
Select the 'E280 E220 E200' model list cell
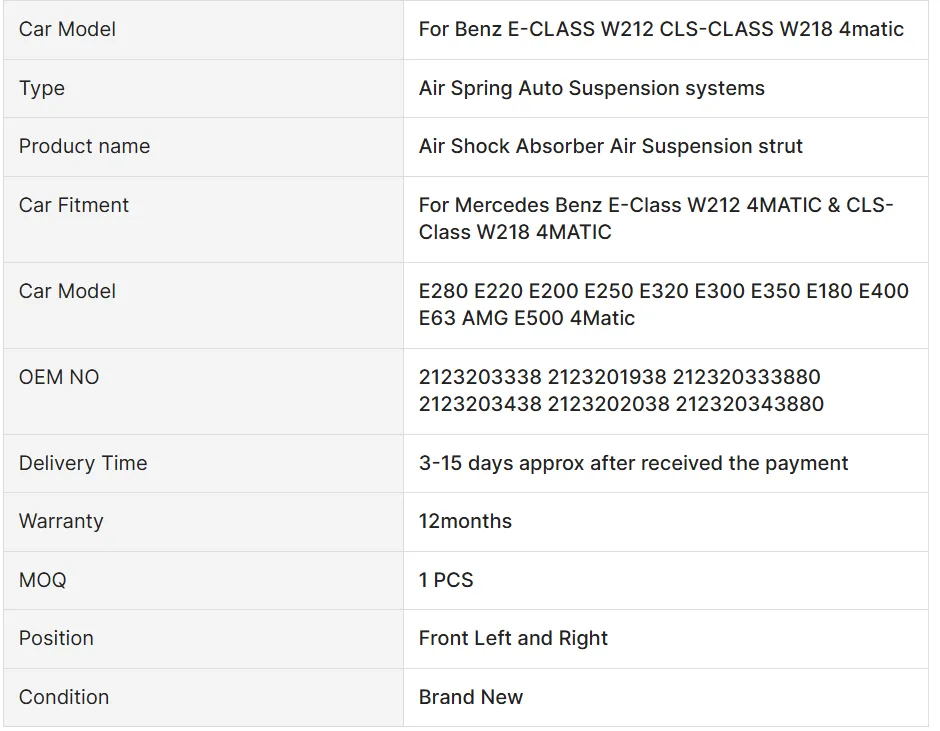663,304
